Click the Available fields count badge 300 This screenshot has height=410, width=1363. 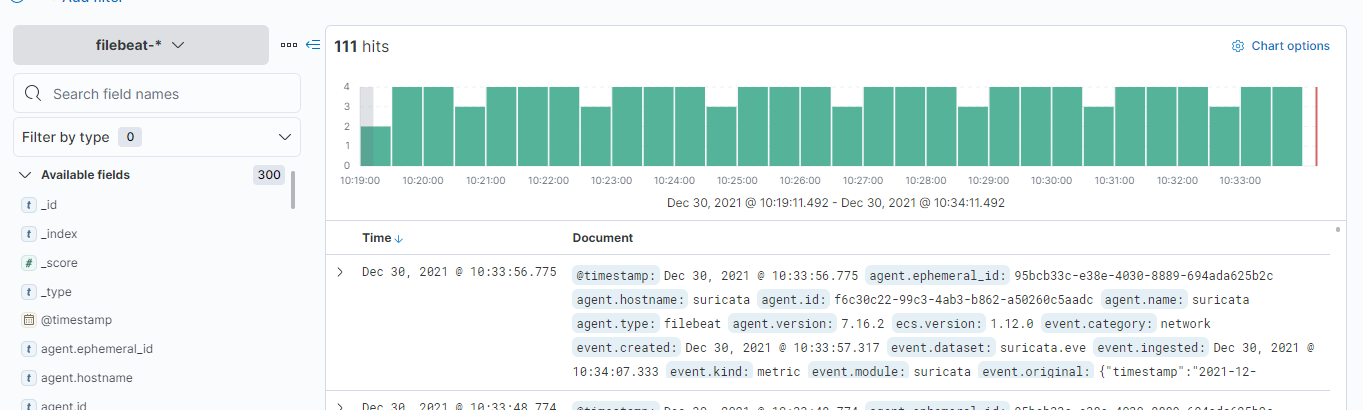pos(269,175)
